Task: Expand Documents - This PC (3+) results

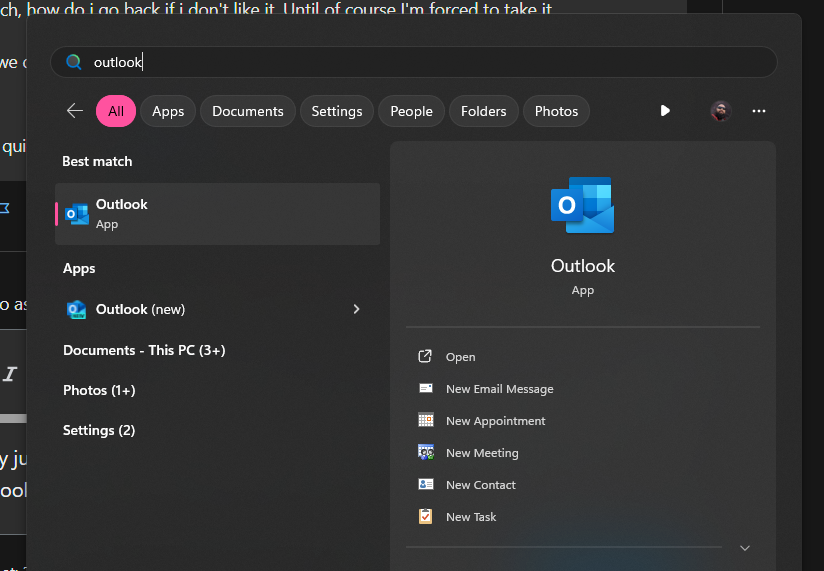Action: 144,350
